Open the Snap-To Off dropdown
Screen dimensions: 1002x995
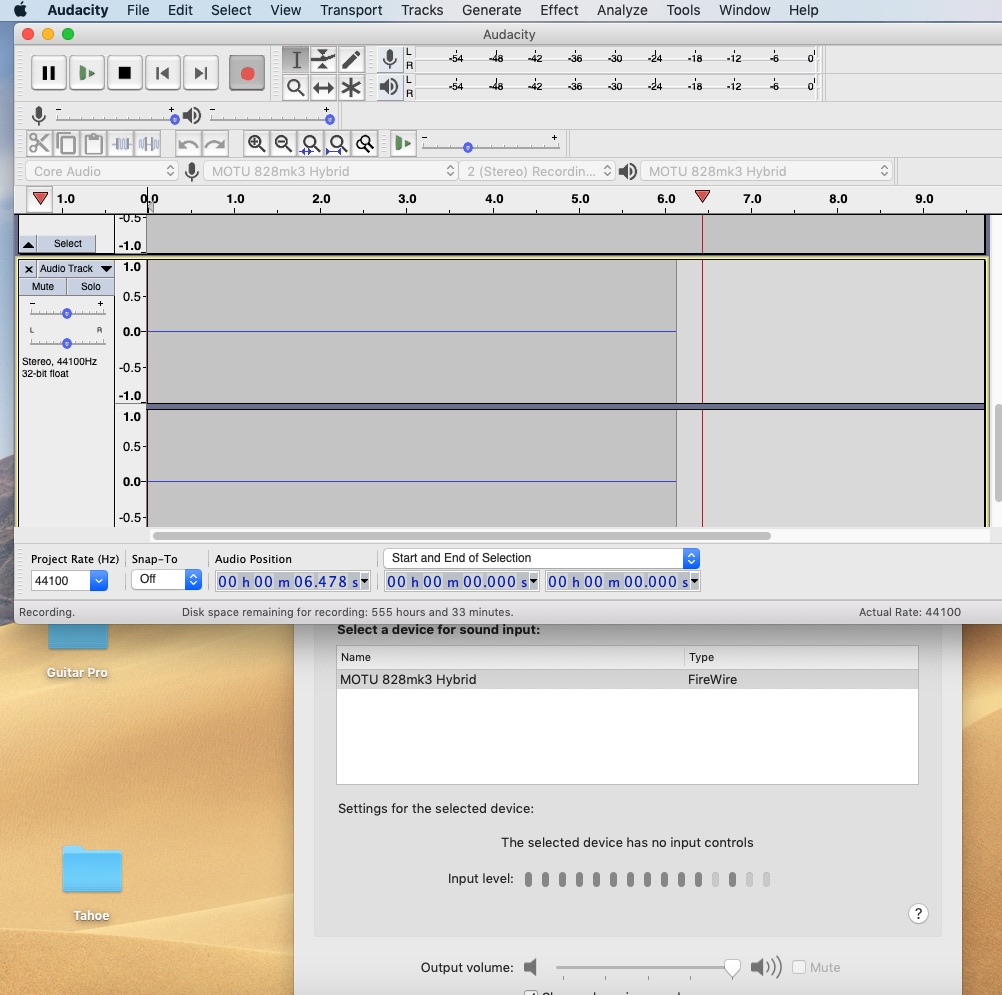pos(167,580)
